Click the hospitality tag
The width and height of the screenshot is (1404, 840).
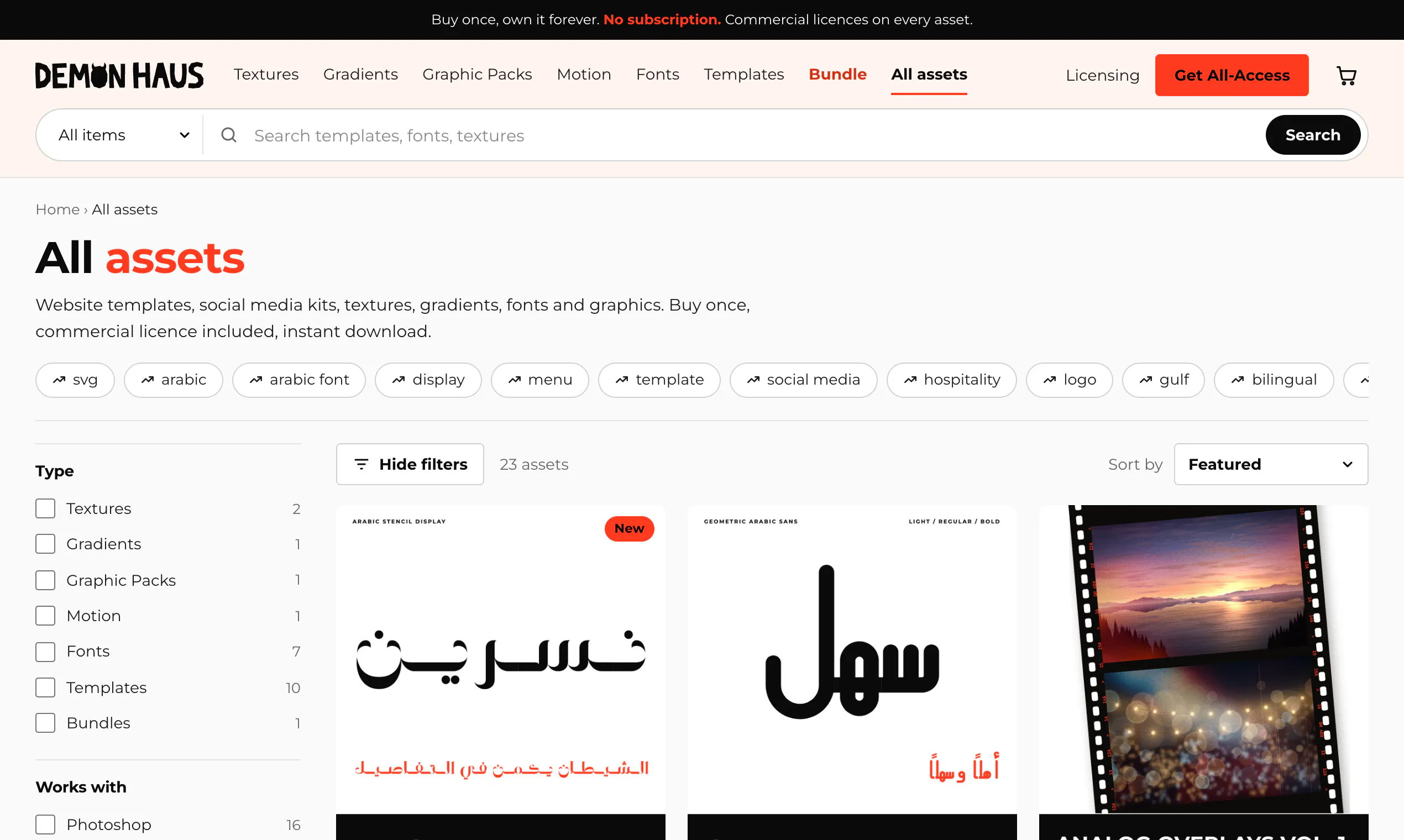952,380
